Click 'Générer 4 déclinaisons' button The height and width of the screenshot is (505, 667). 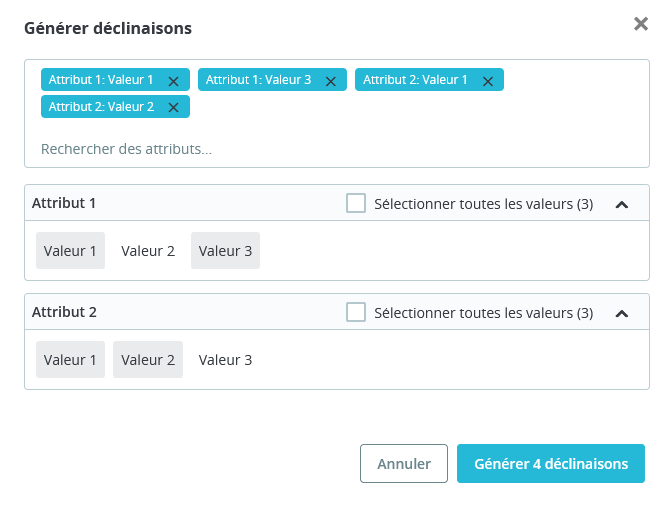[551, 464]
